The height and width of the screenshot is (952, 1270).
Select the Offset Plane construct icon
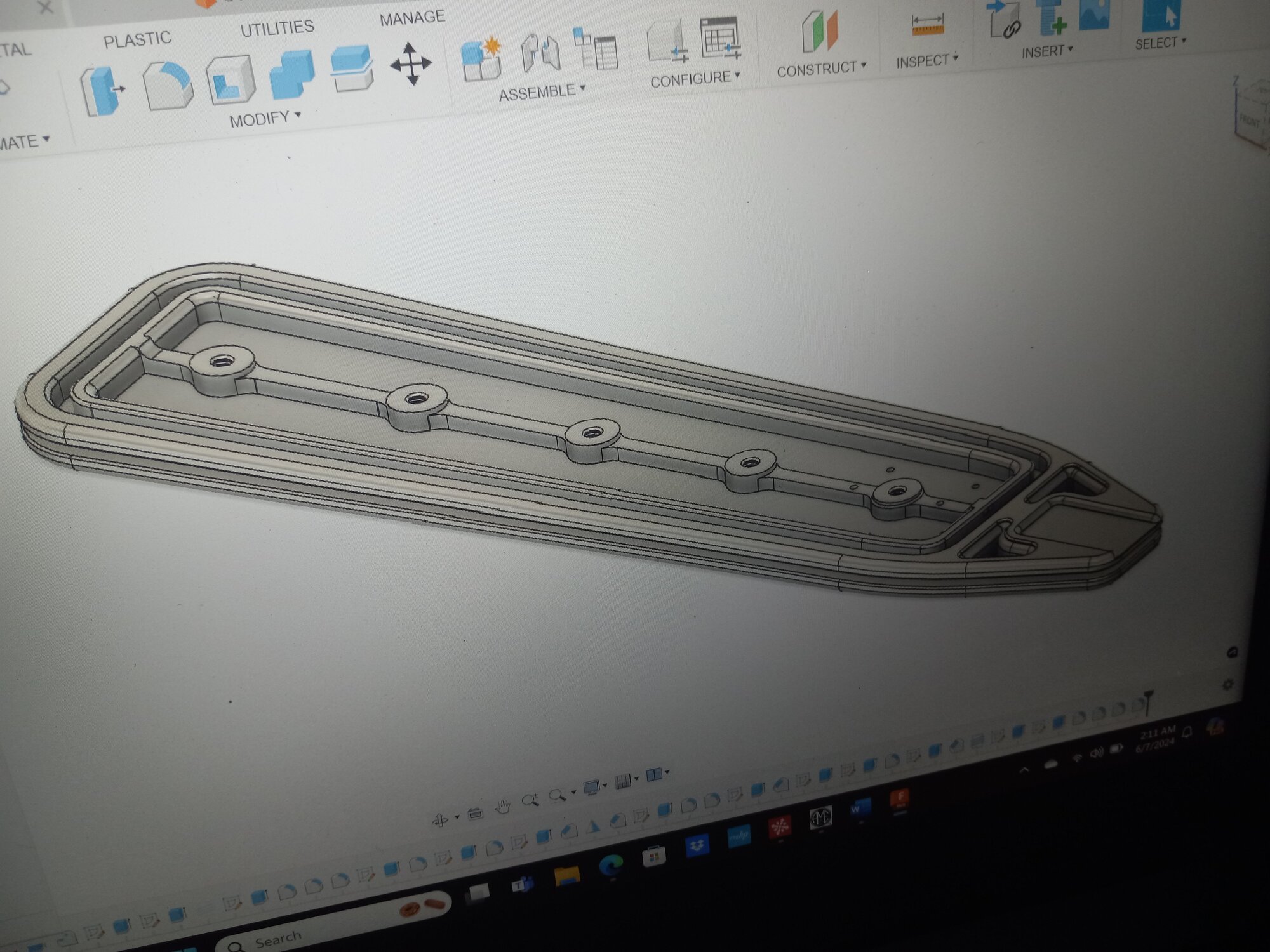(x=820, y=32)
